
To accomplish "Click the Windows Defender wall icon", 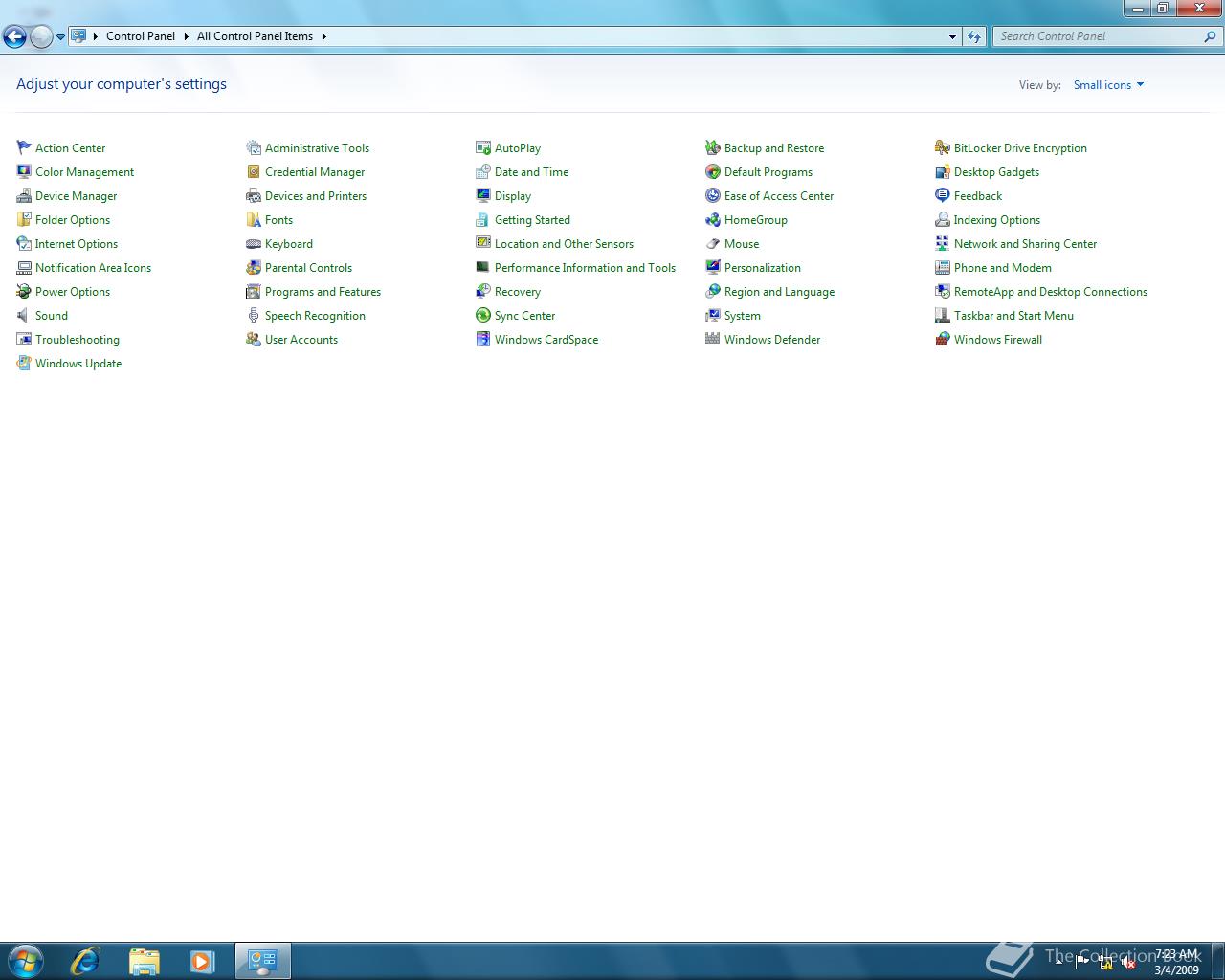I will [713, 339].
